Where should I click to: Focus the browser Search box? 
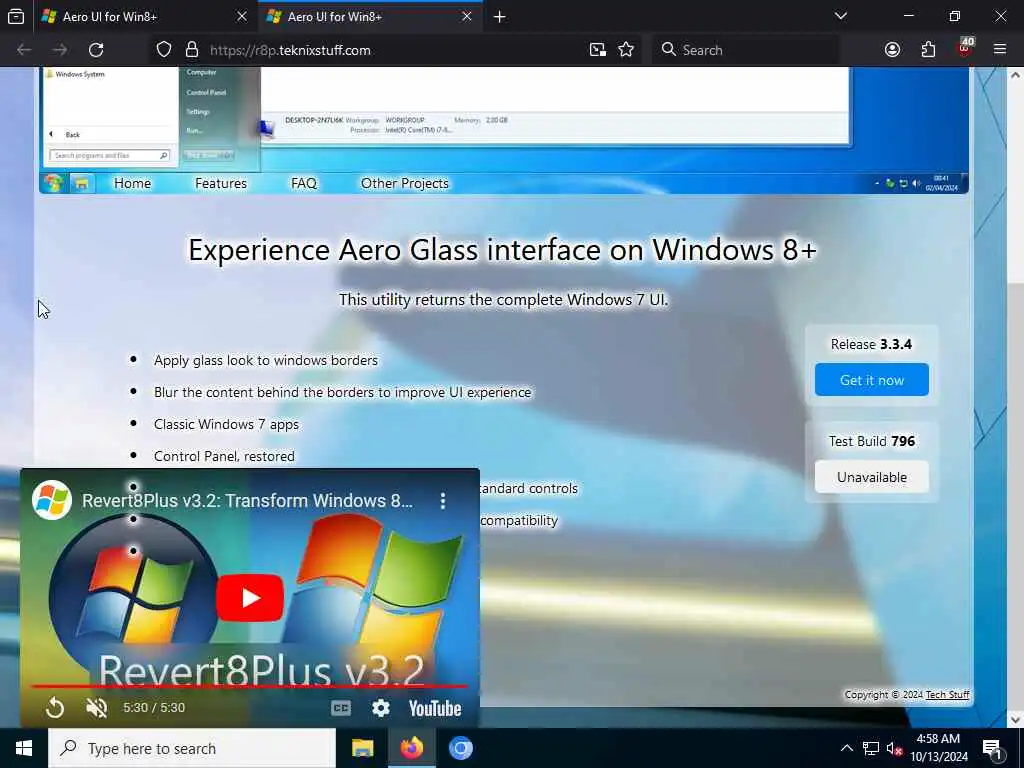tap(746, 50)
